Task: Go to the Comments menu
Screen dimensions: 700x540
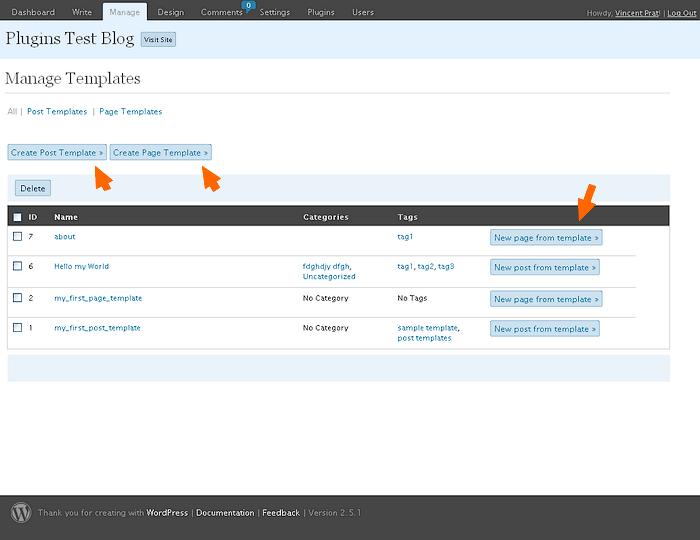Action: coord(221,12)
